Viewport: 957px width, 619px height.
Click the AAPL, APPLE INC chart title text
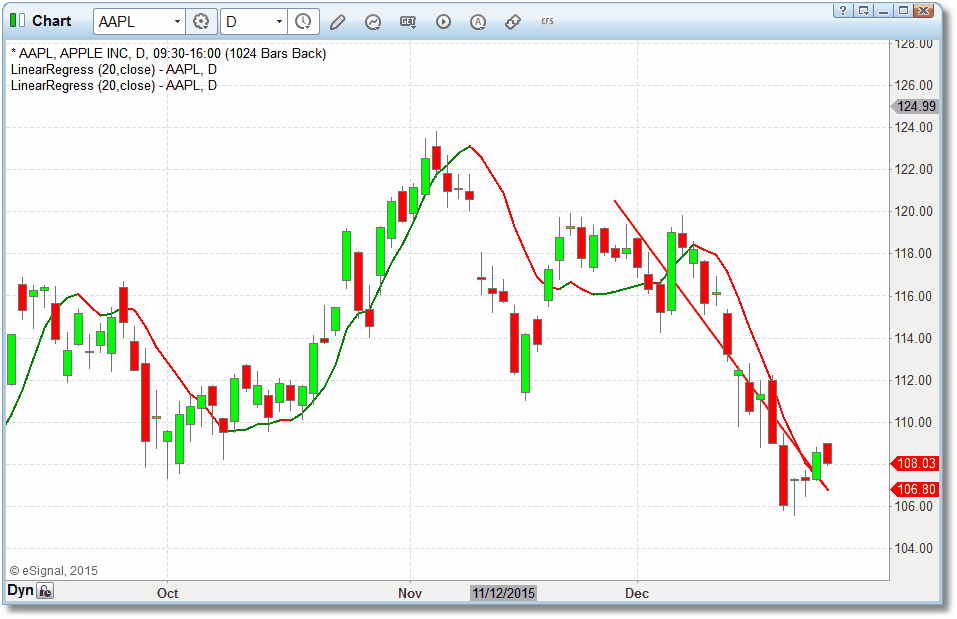pyautogui.click(x=168, y=54)
